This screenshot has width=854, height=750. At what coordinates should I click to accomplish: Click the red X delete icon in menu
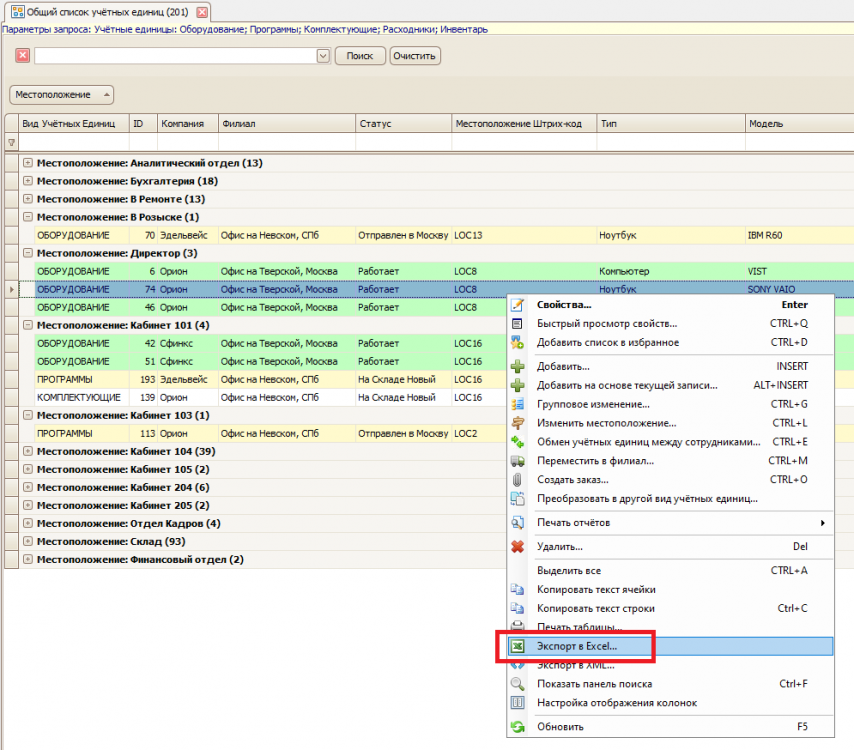click(x=517, y=547)
